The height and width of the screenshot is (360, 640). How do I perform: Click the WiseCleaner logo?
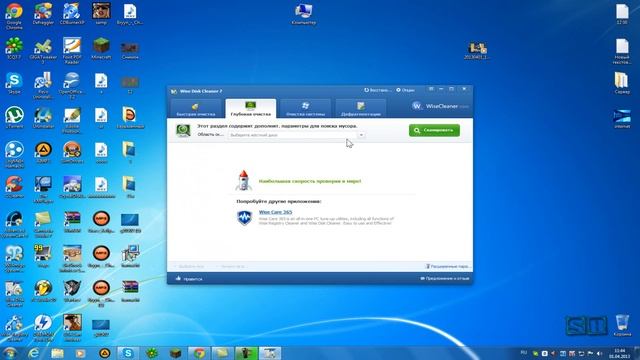pos(440,106)
